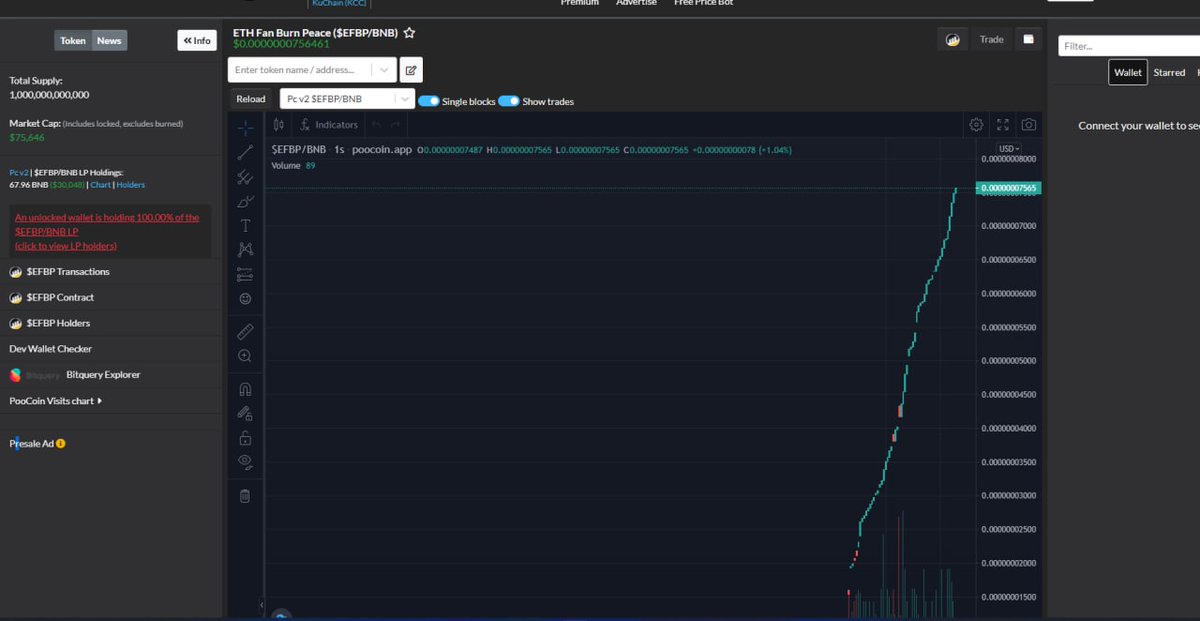Click the current price label 0.00000007565

pyautogui.click(x=1008, y=188)
